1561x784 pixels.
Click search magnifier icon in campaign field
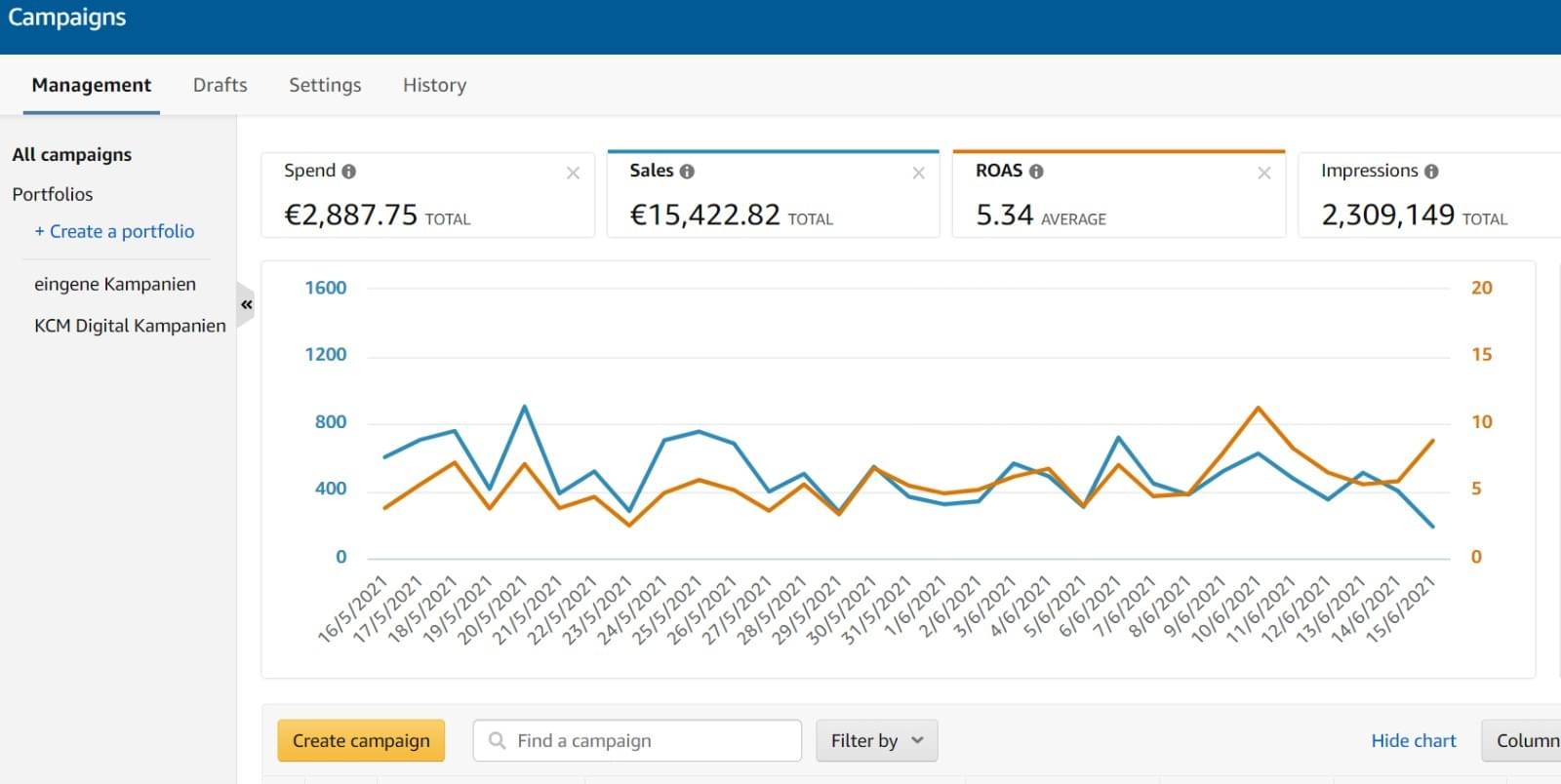[497, 741]
